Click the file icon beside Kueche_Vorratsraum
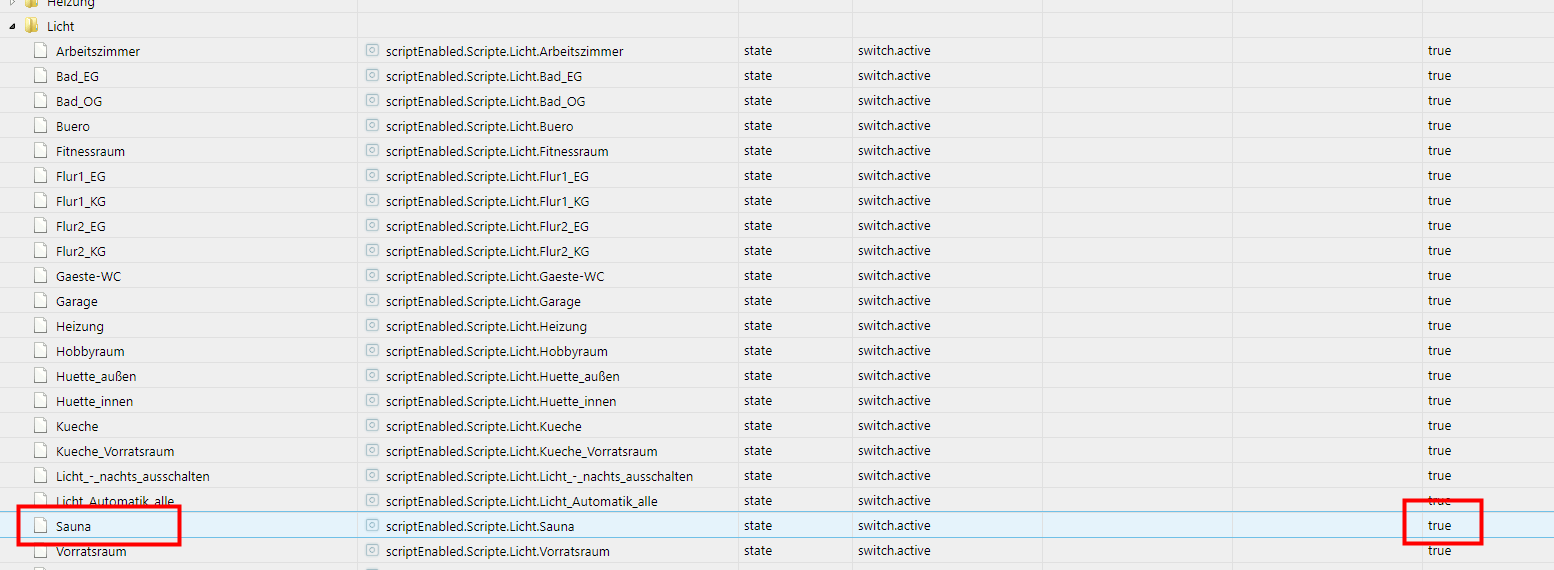This screenshot has height=570, width=1554. coord(40,450)
